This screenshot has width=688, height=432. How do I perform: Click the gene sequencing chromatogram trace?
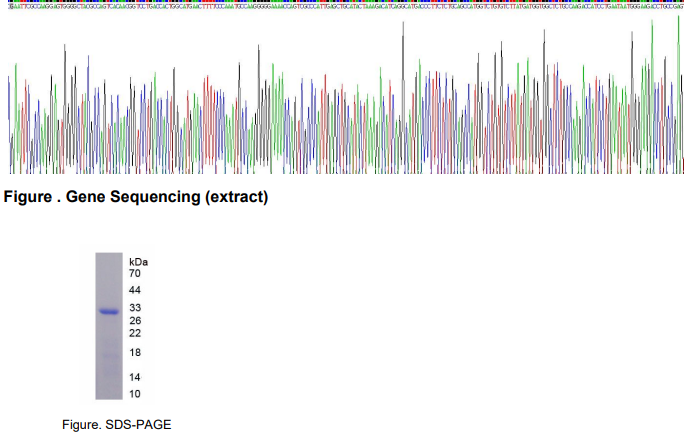coord(344,100)
